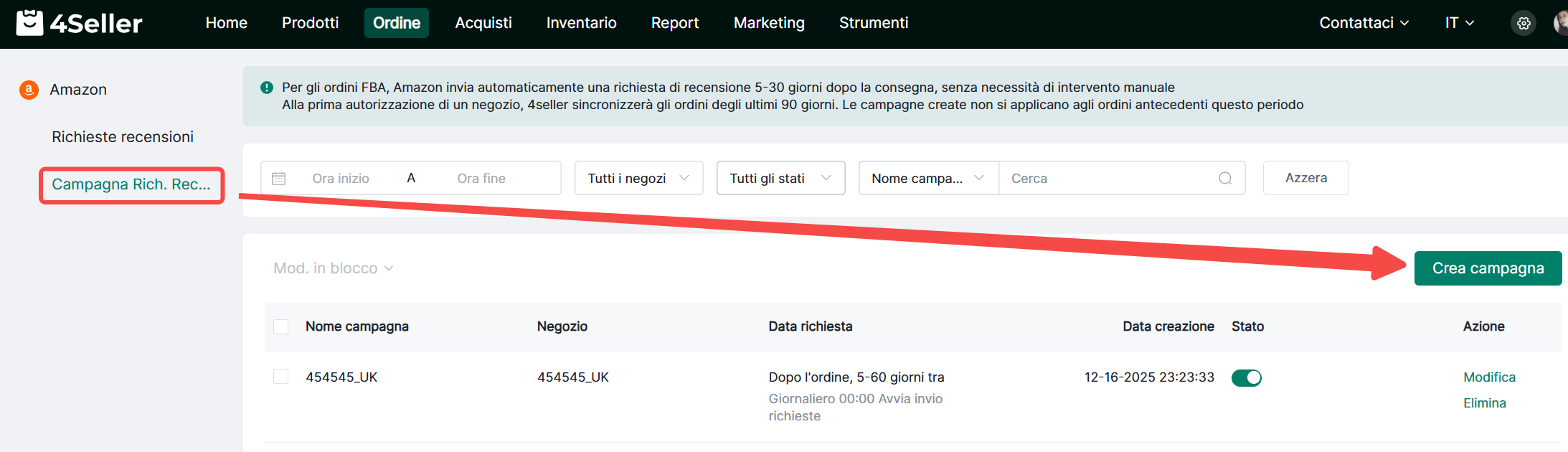Open the Inventario menu

pos(581,23)
